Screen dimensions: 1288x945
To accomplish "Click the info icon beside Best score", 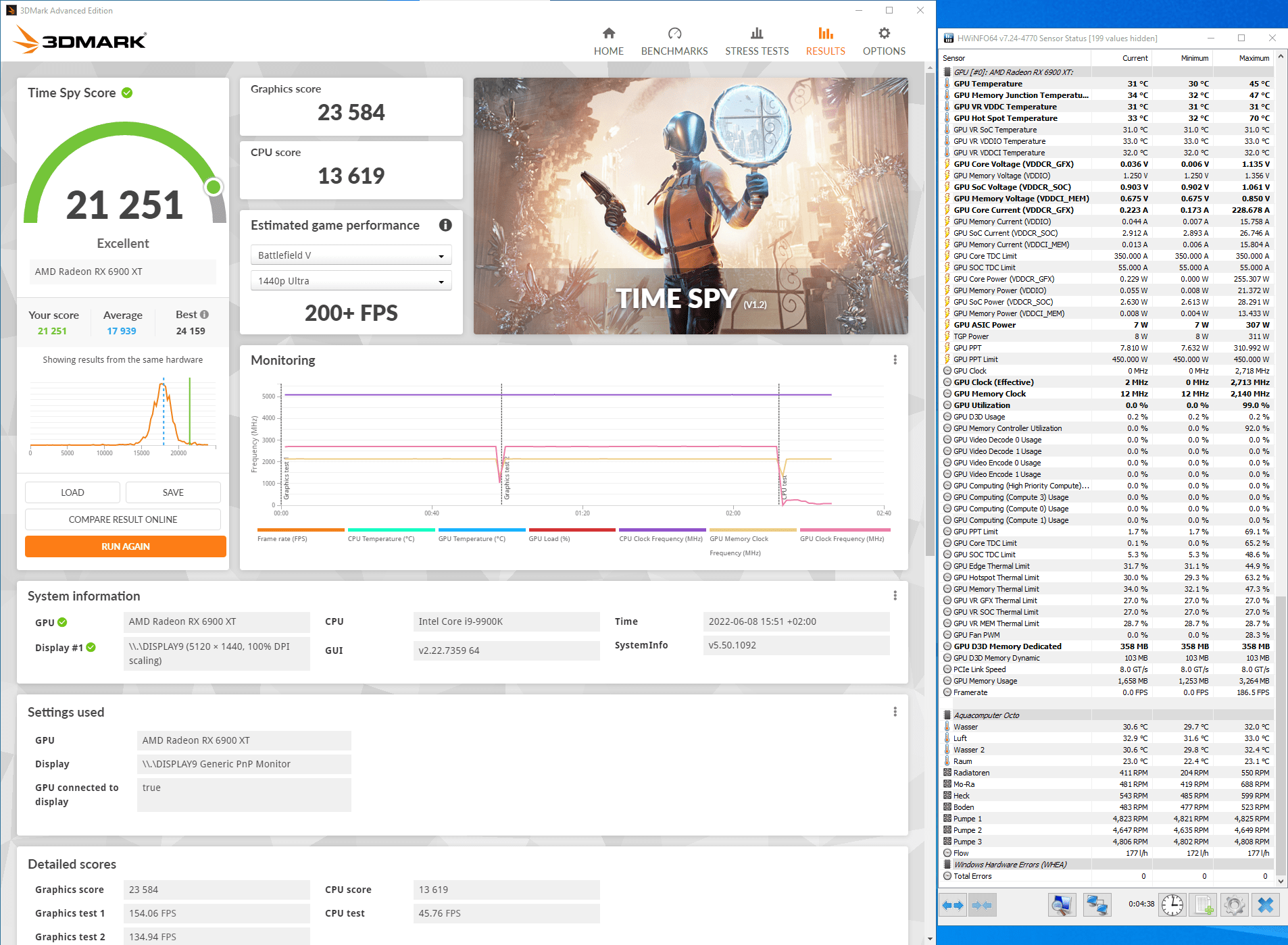I will [205, 314].
